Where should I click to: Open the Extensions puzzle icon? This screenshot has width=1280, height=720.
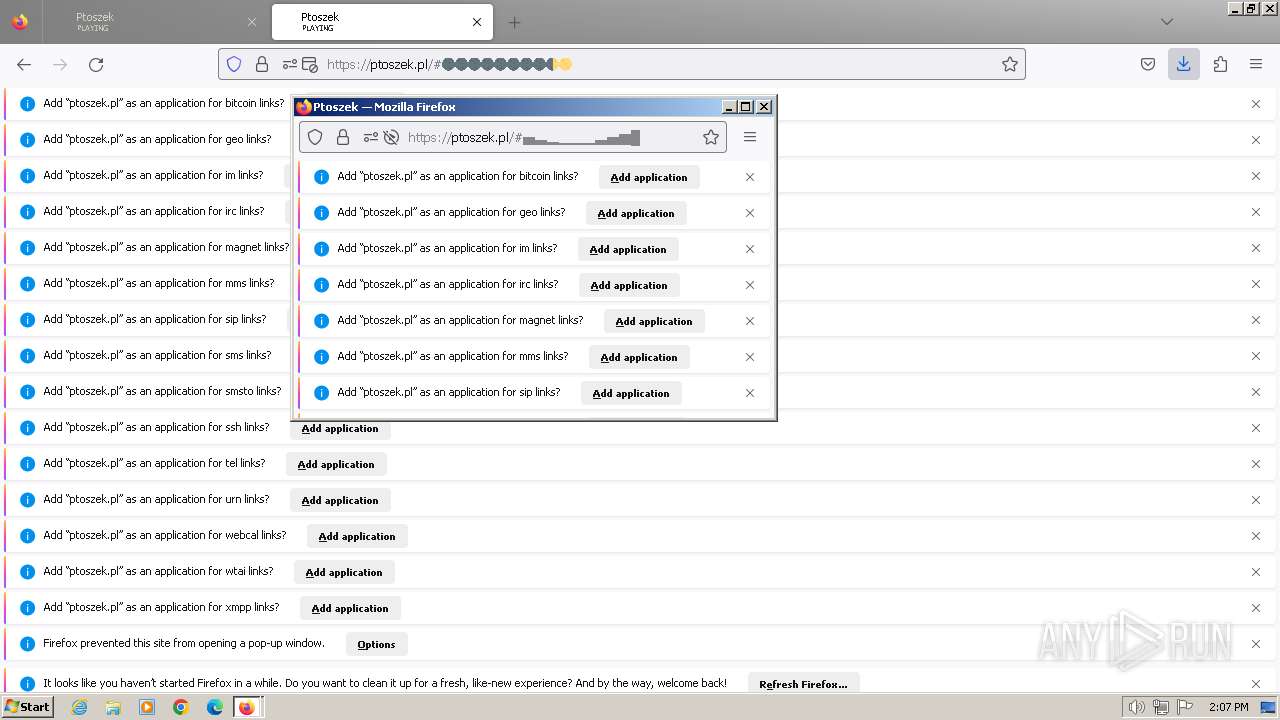point(1220,64)
